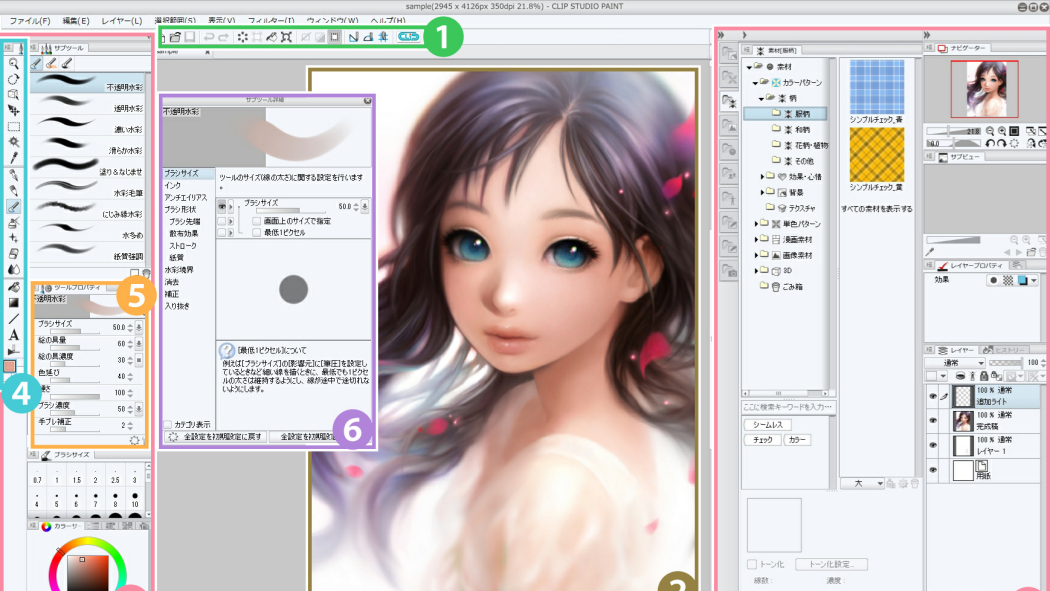Collapse the 柄 folder
Viewport: 1050px width, 591px height.
761,98
